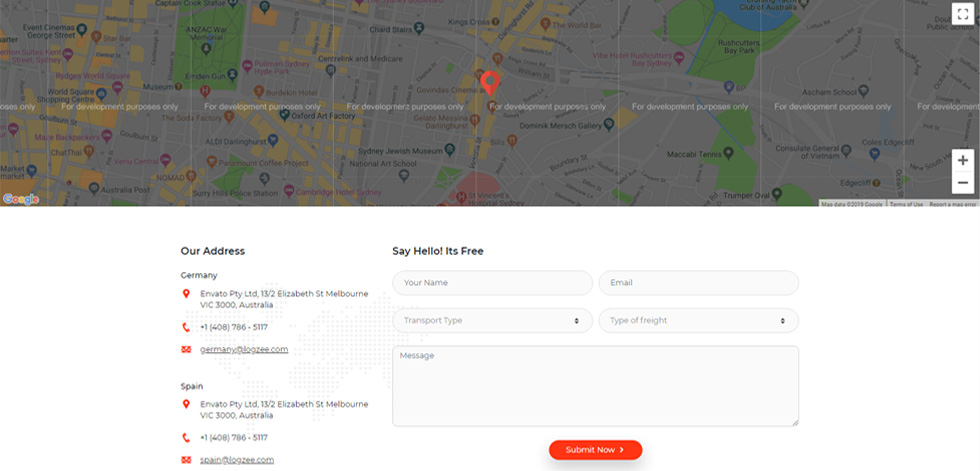This screenshot has width=980, height=471.
Task: Click the Submit Now button
Action: [595, 450]
